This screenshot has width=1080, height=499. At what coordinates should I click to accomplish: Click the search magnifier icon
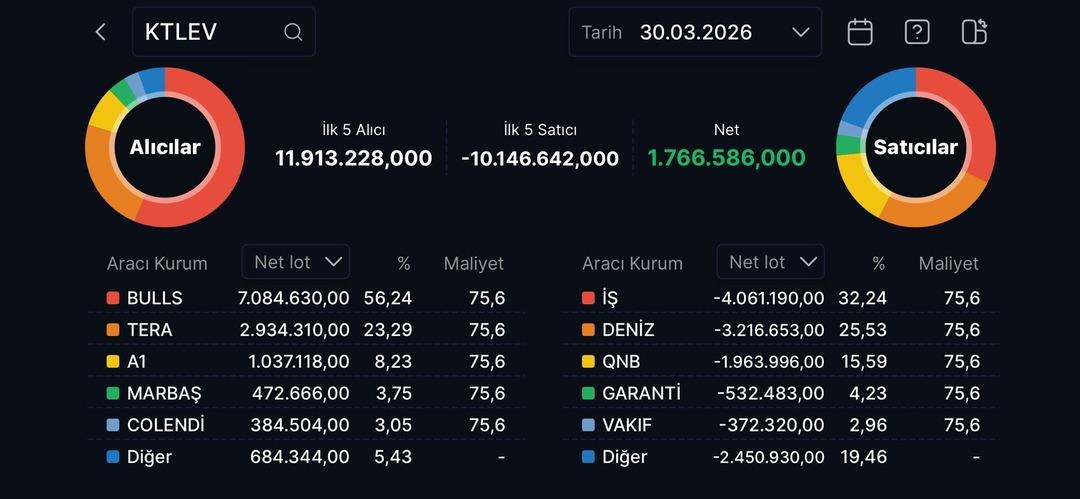coord(293,32)
